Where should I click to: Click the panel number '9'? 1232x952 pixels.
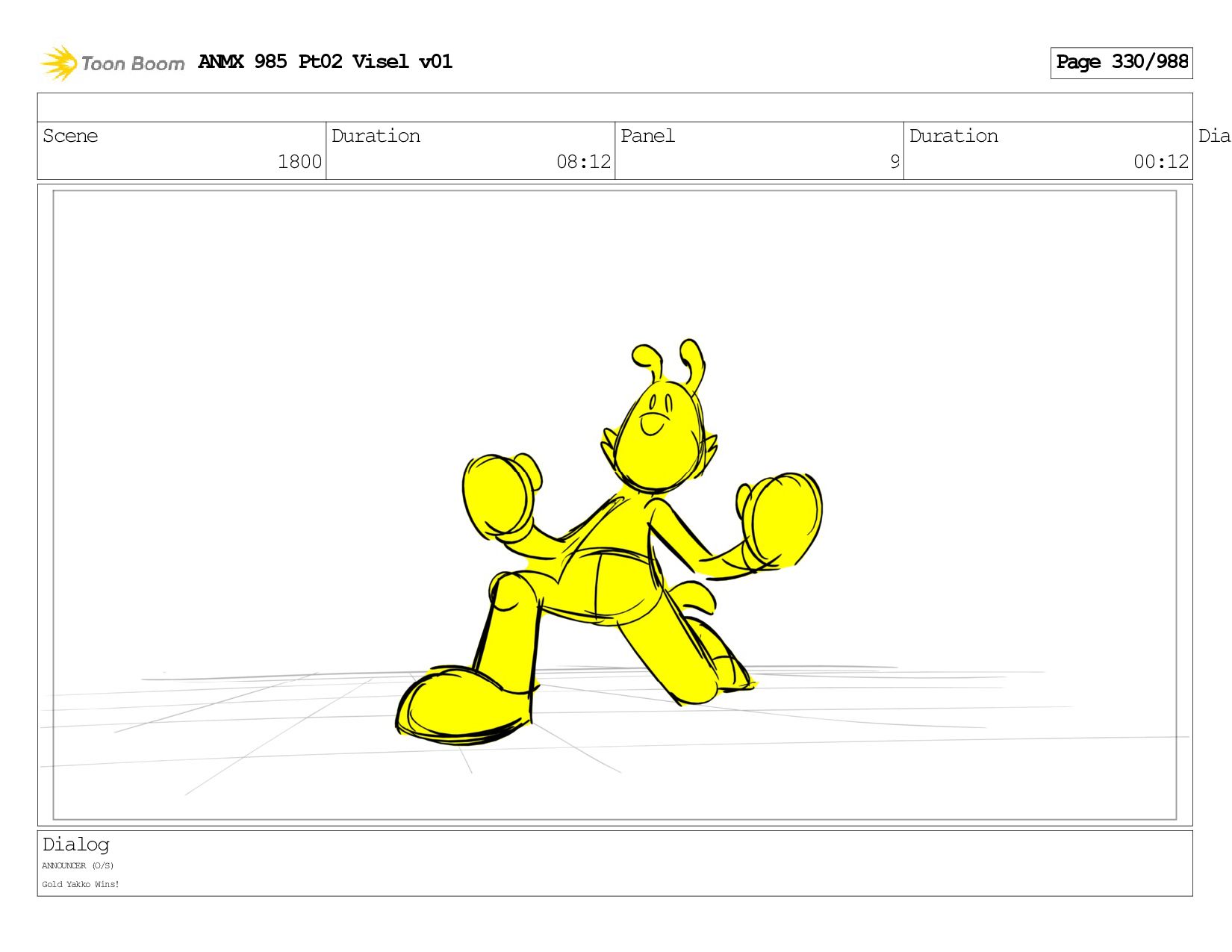[895, 162]
